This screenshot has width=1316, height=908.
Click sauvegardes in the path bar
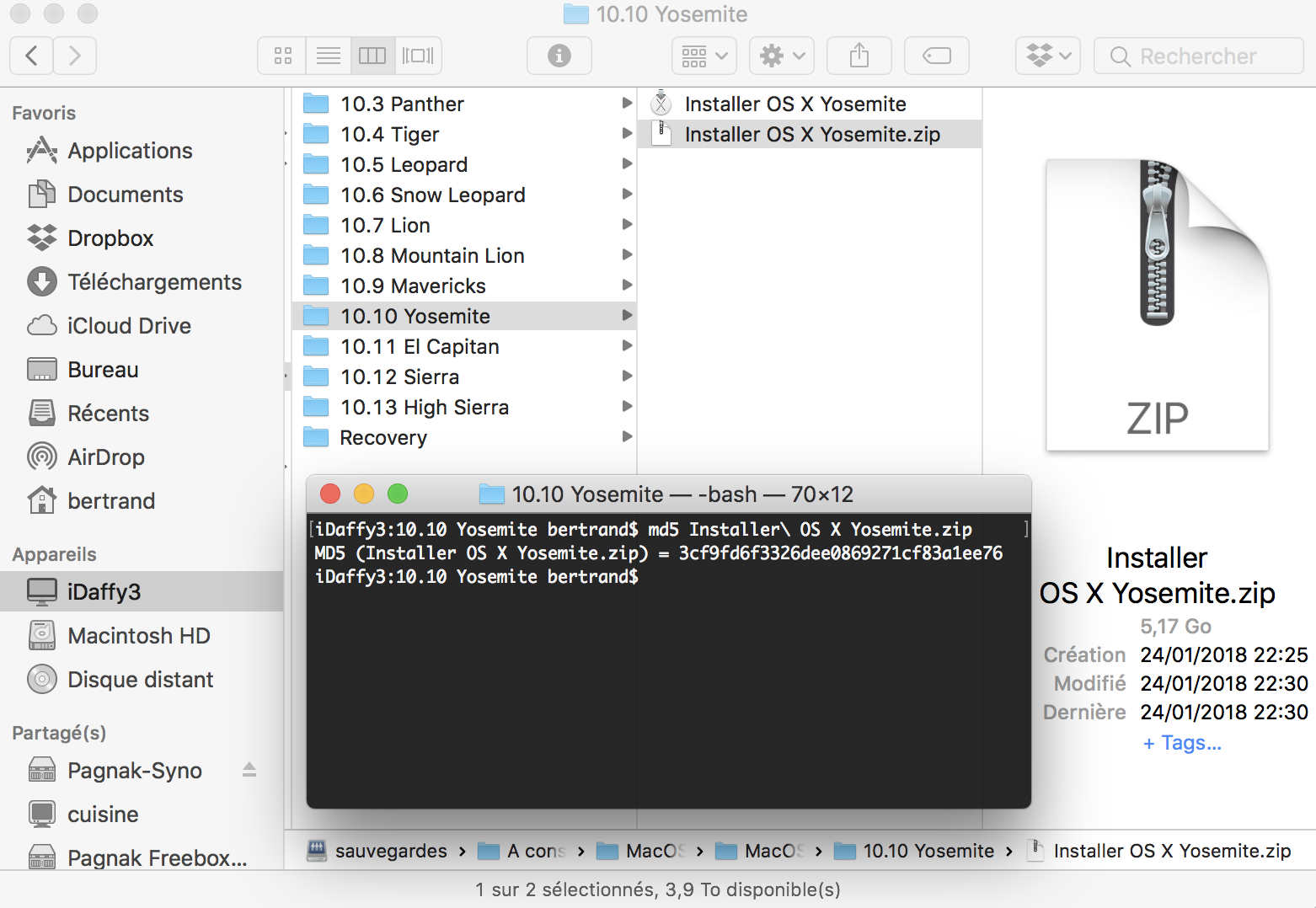377,851
